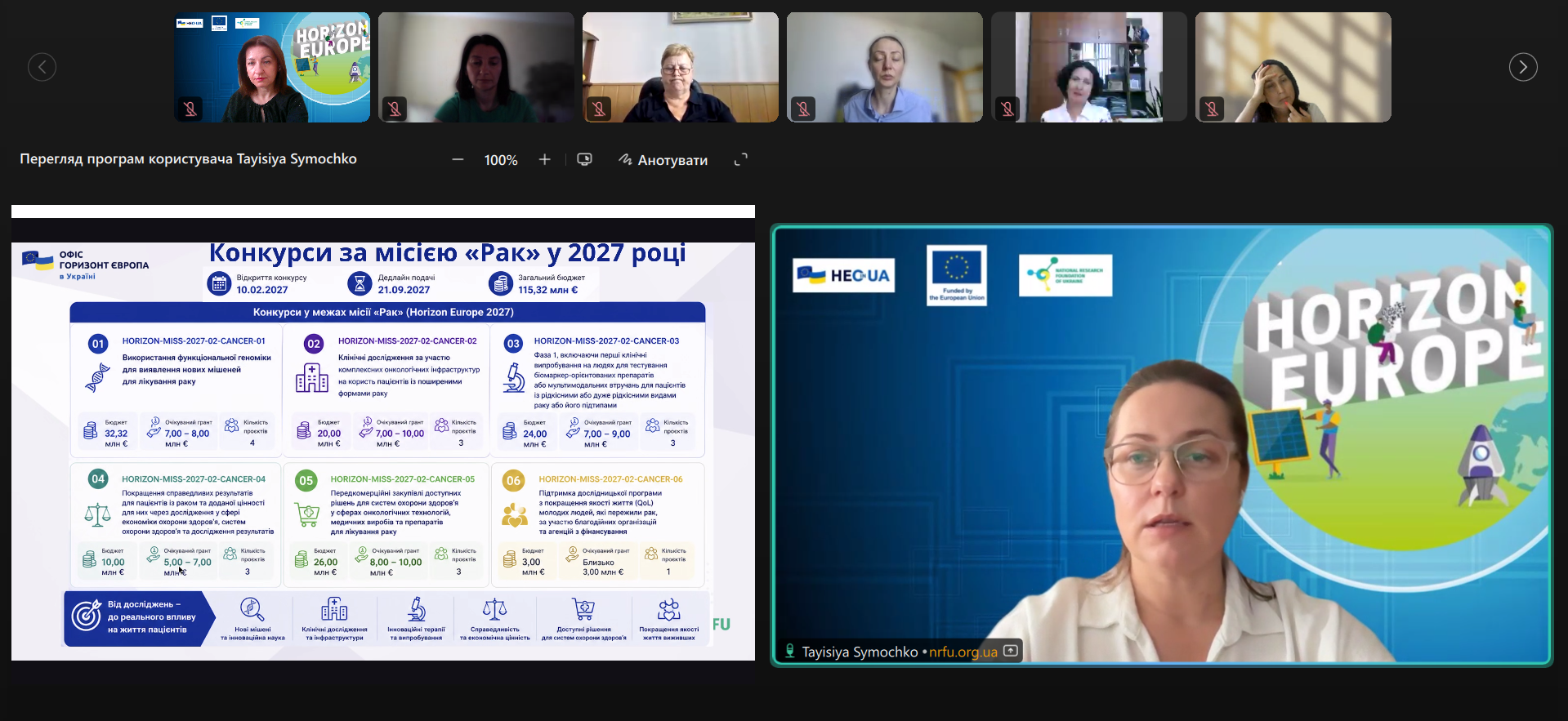
Task: Click the cart icon above Доступні рішення
Action: click(x=583, y=609)
